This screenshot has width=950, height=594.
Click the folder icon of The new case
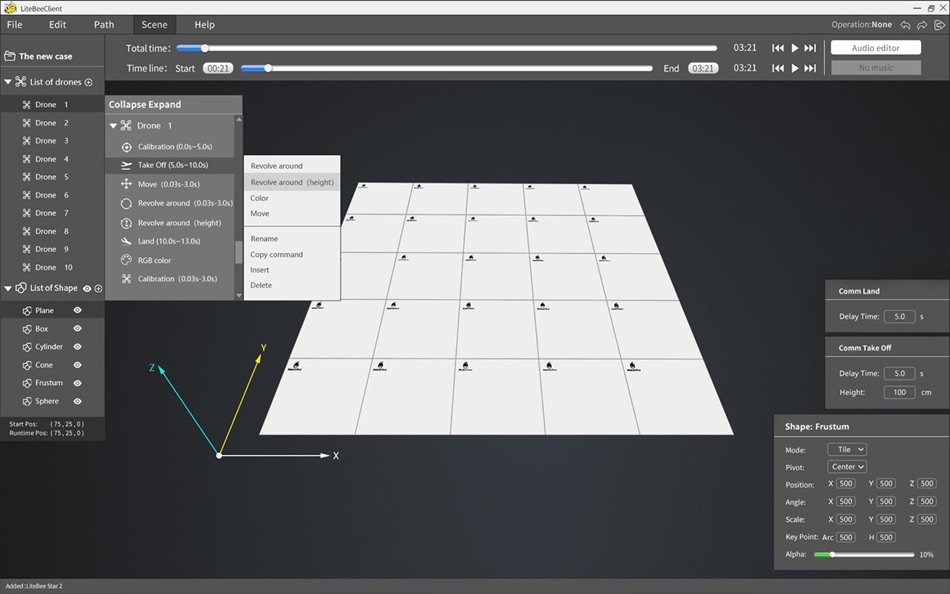(x=10, y=56)
